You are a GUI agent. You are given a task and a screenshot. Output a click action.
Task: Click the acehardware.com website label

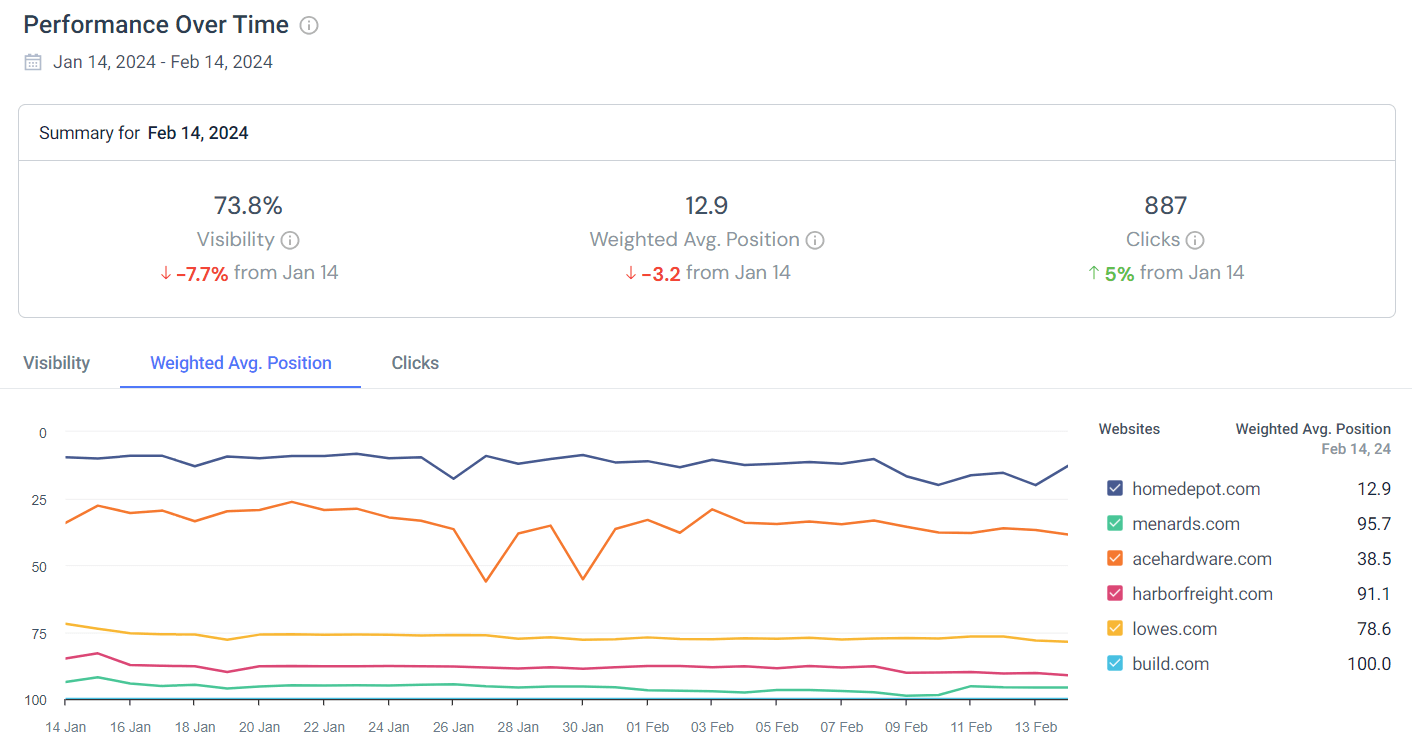1201,559
